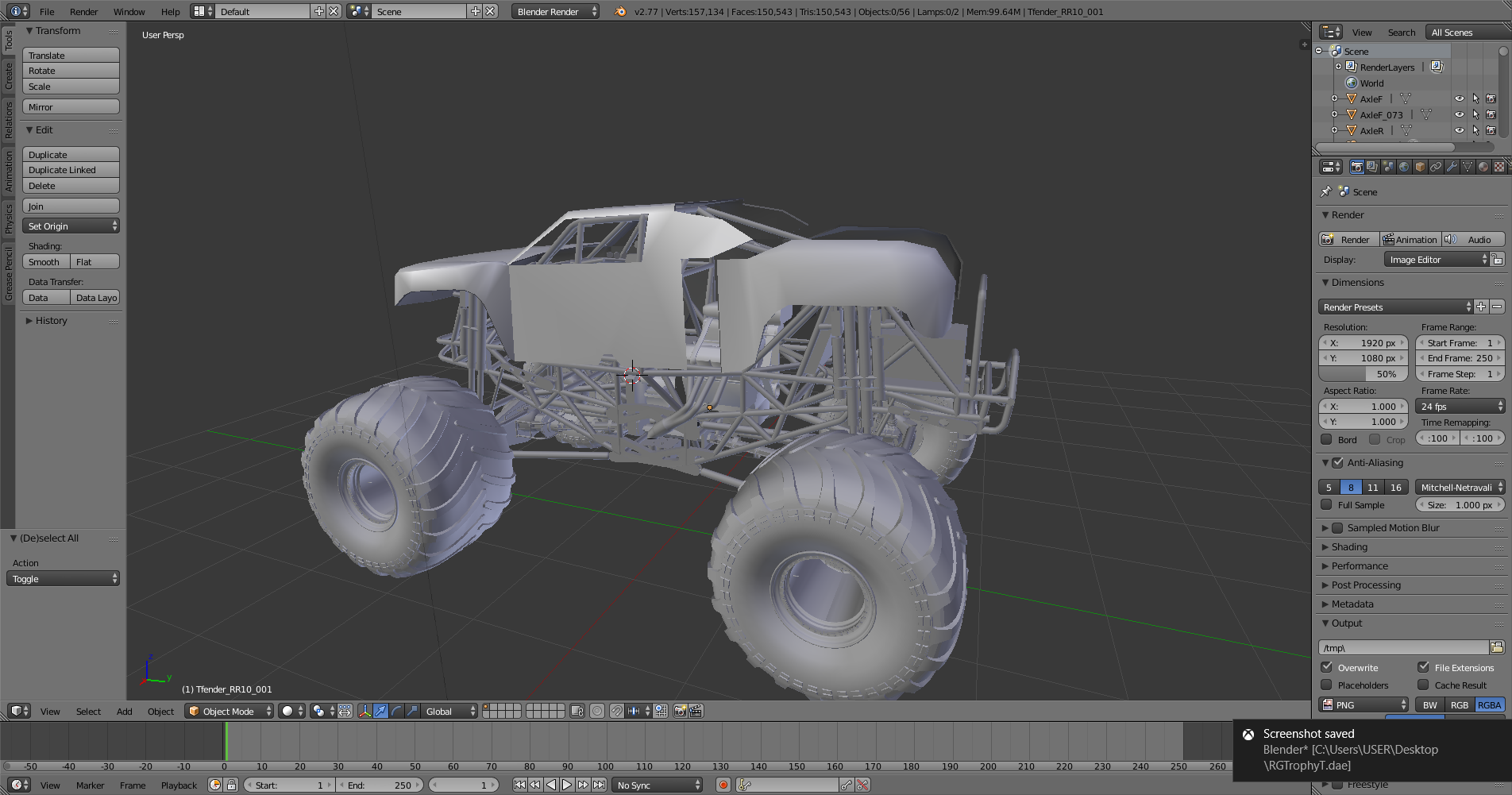Enable the Placeholders checkbox
Image resolution: width=1512 pixels, height=795 pixels.
point(1326,685)
